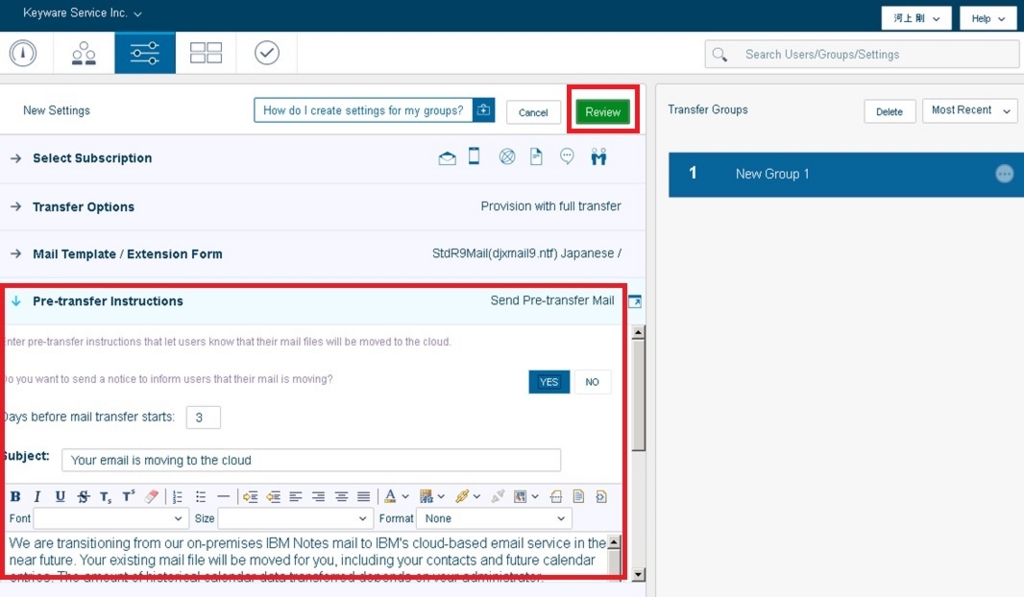Viewport: 1024px width, 597px height.
Task: Click the pop-out icon beside Send Pre-transfer Mail
Action: click(635, 301)
